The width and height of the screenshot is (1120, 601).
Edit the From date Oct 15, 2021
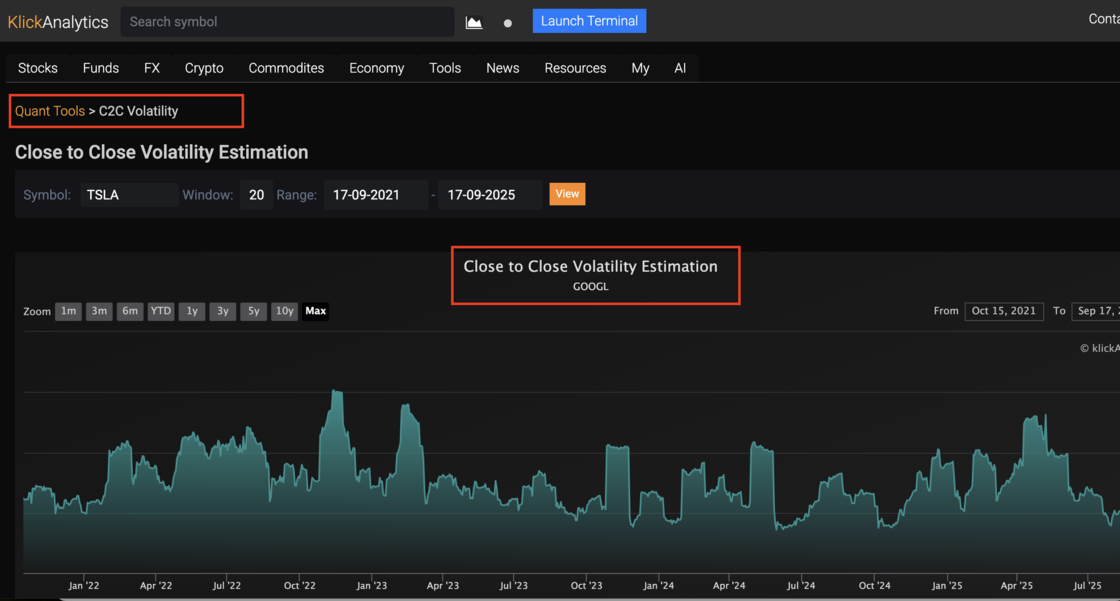pos(1004,311)
